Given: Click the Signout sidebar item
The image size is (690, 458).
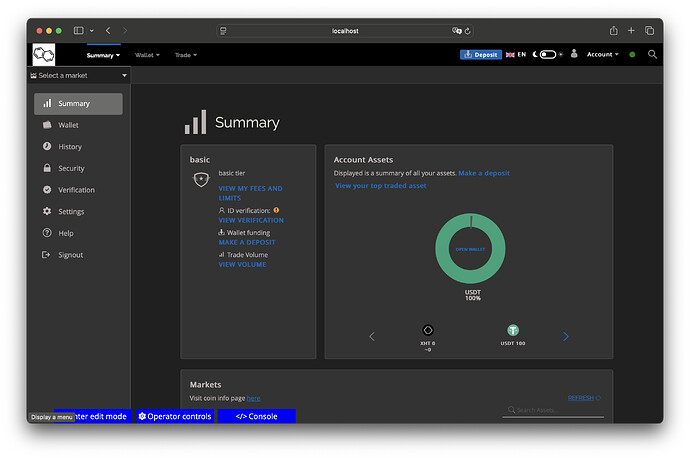Looking at the screenshot, I should 70,255.
